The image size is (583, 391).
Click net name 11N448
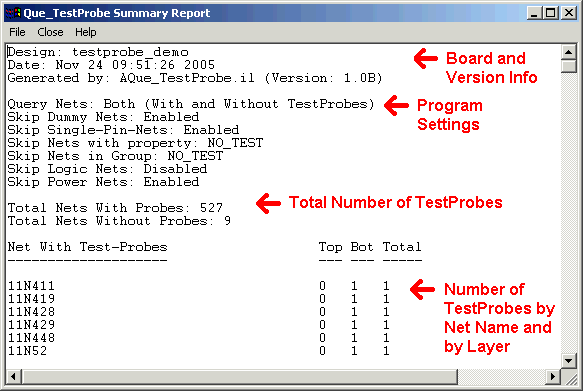[x=32, y=338]
